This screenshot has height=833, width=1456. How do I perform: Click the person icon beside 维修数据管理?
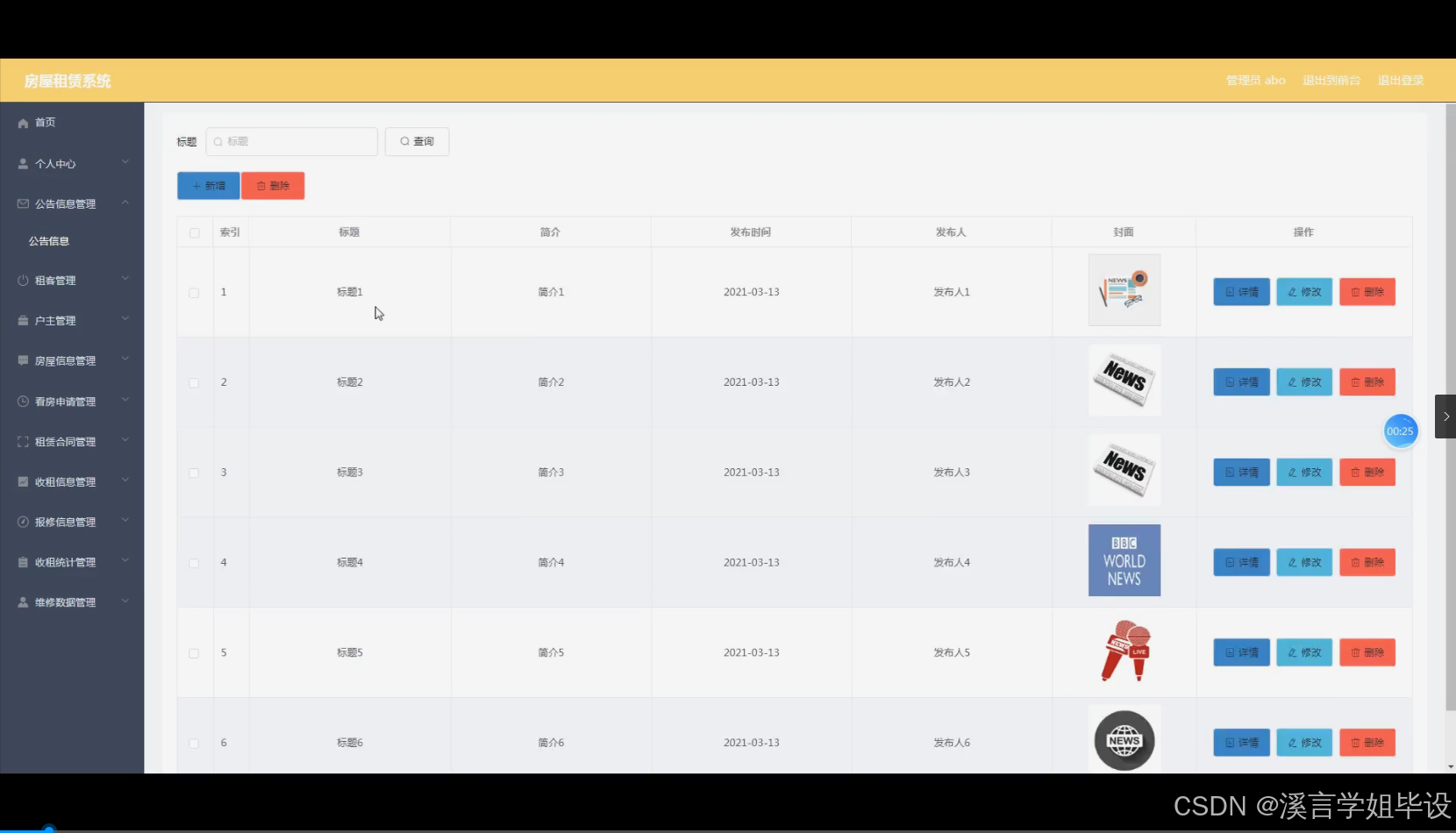pos(23,602)
